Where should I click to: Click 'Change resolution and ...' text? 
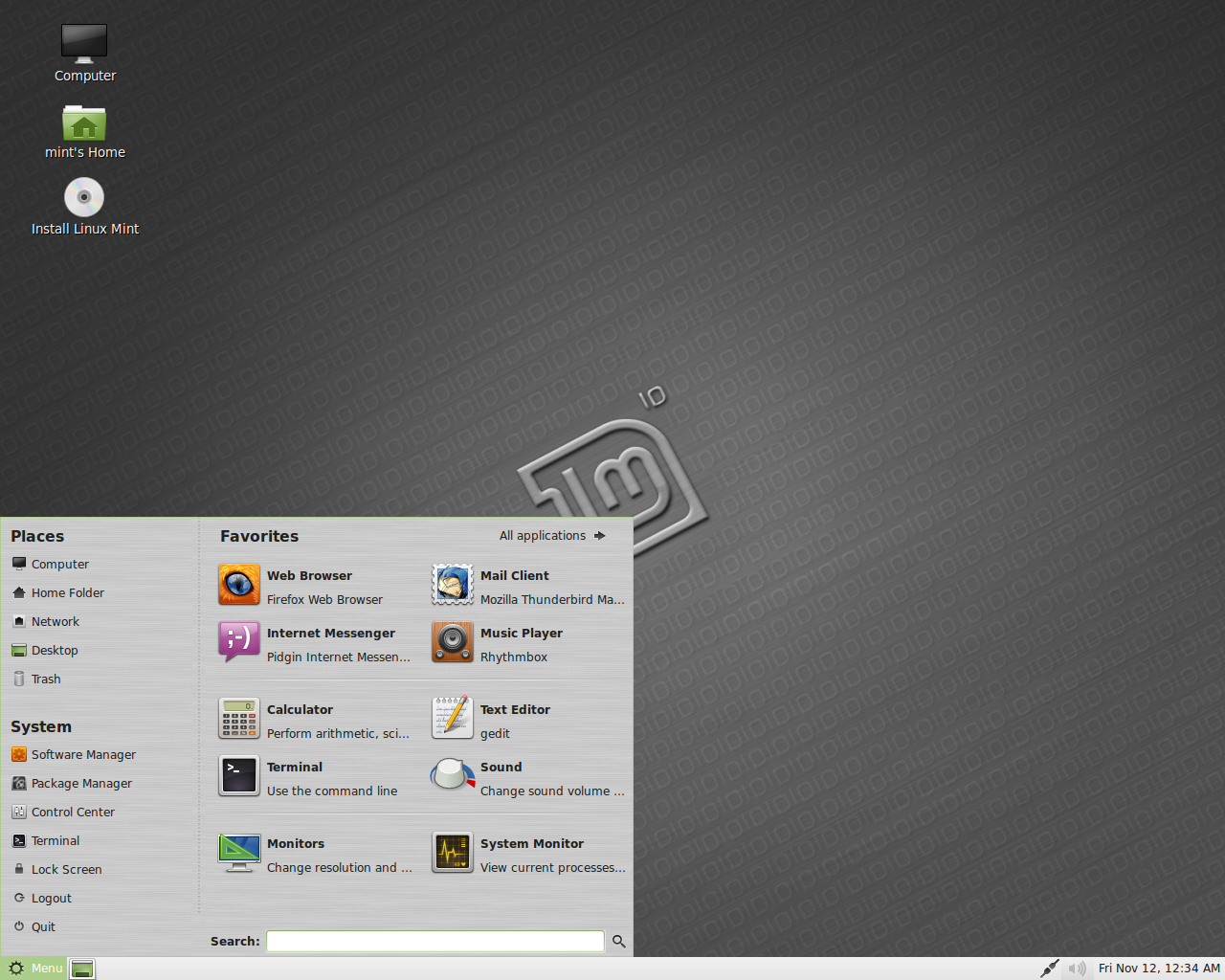pyautogui.click(x=340, y=868)
